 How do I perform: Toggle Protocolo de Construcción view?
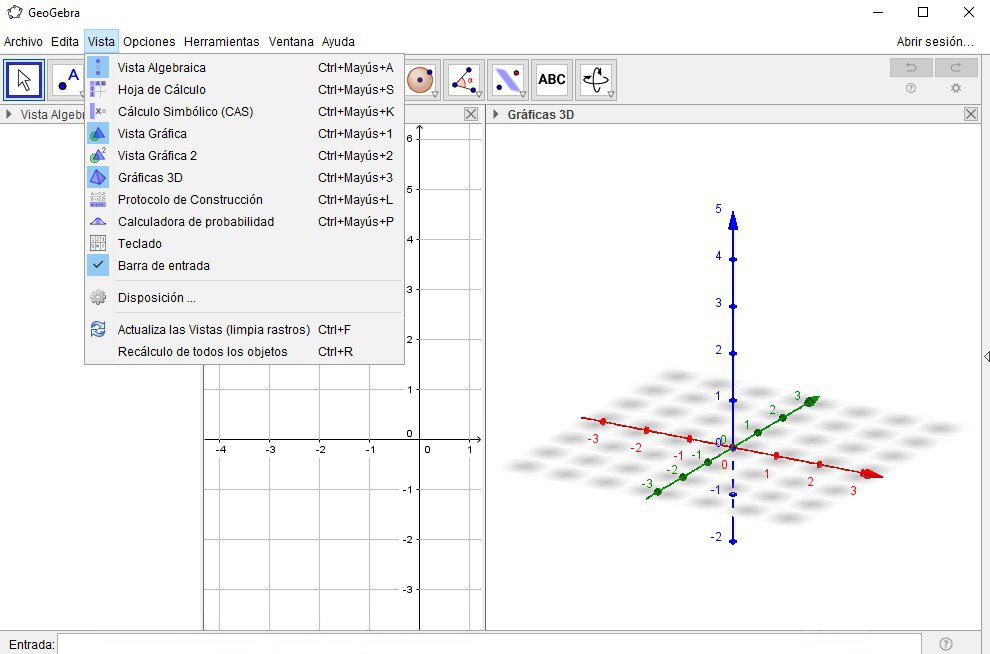point(244,199)
